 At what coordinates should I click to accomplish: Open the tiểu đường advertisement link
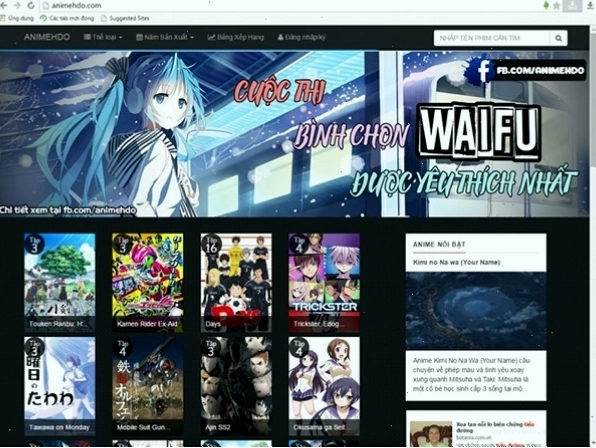pyautogui.click(x=495, y=427)
